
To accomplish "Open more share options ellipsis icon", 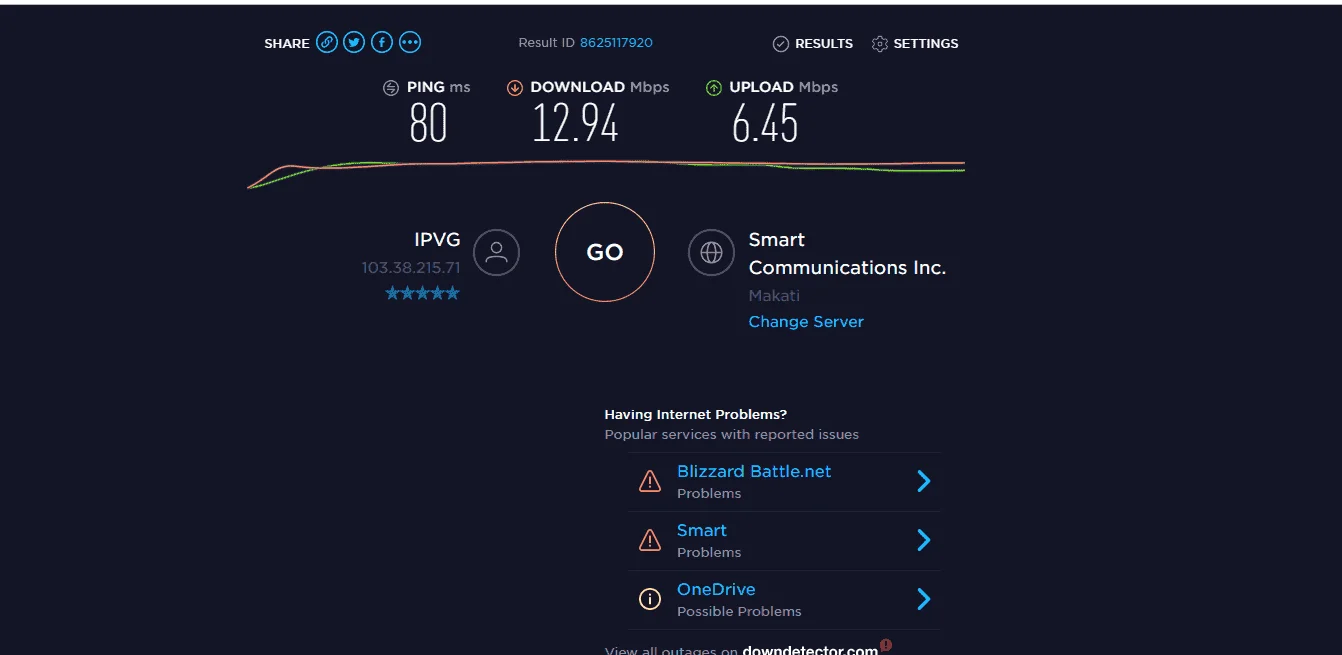I will coord(410,42).
